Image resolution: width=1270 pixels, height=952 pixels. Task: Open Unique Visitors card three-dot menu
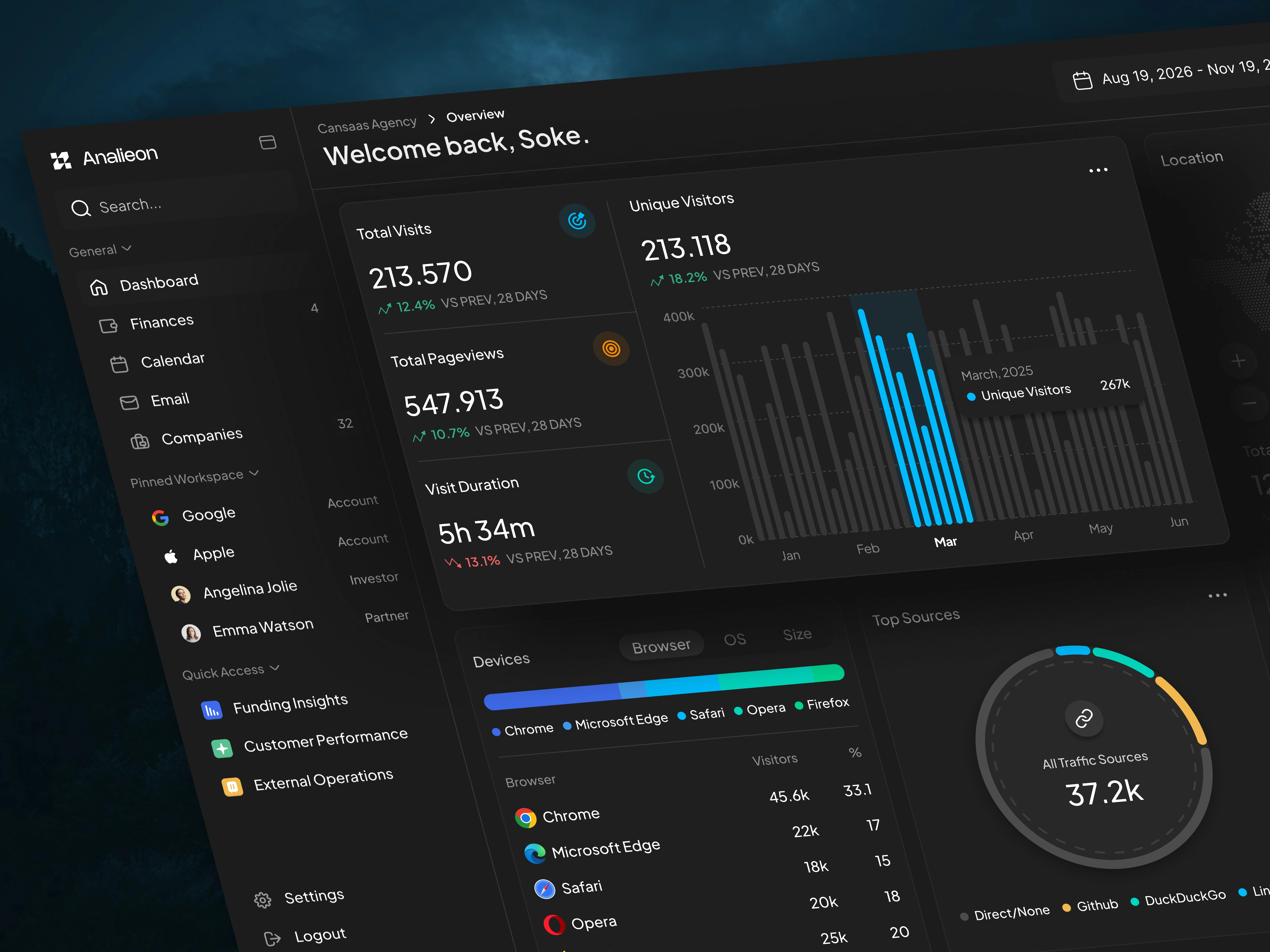[1098, 170]
